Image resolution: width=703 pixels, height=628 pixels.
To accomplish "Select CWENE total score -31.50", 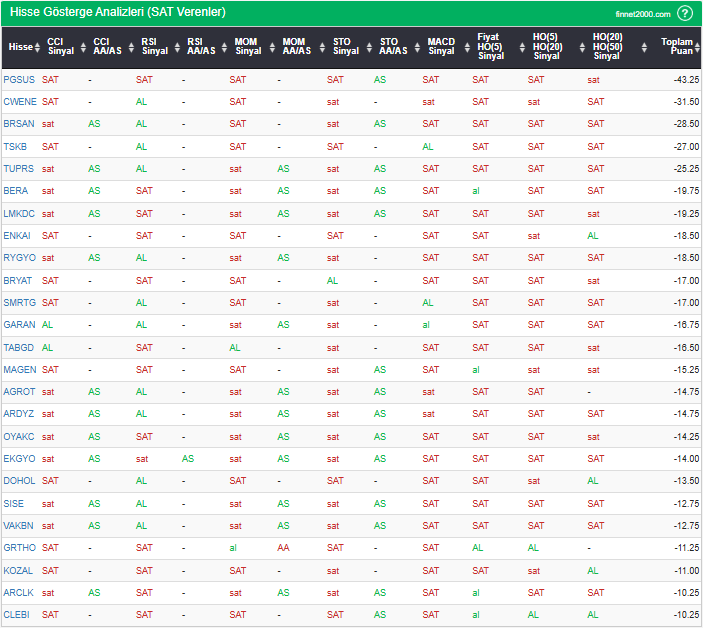I will coord(686,102).
